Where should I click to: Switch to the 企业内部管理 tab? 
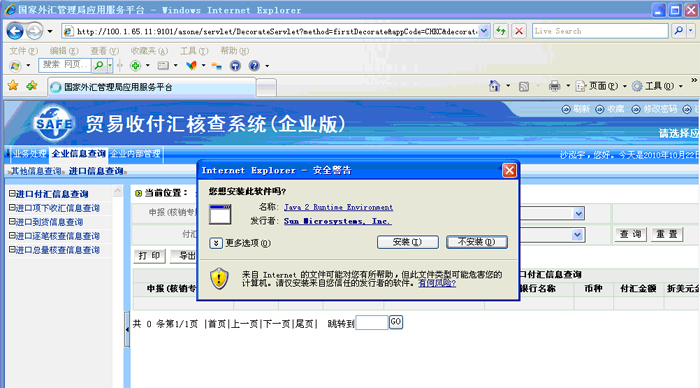(x=135, y=154)
